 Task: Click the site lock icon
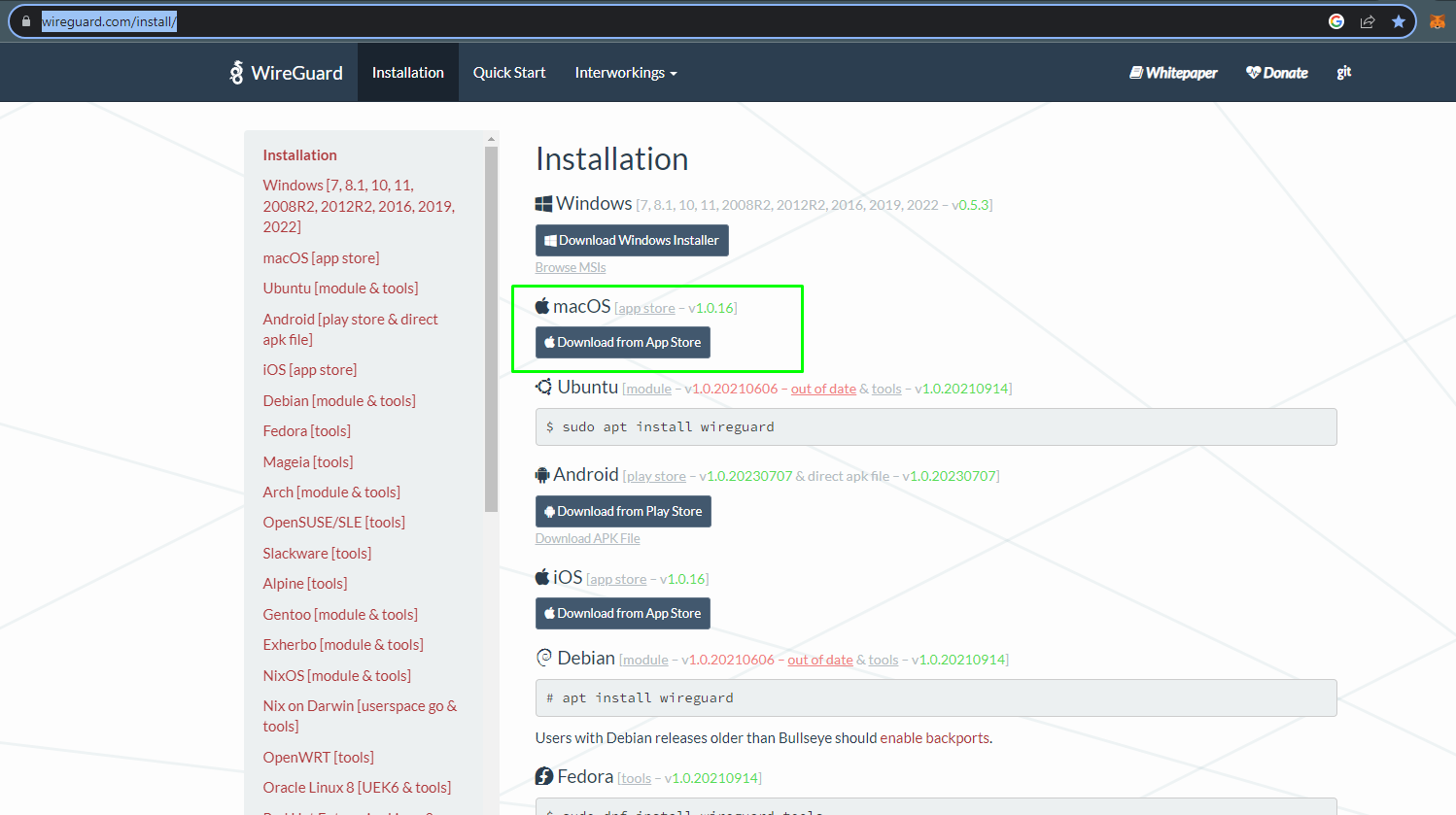coord(26,21)
